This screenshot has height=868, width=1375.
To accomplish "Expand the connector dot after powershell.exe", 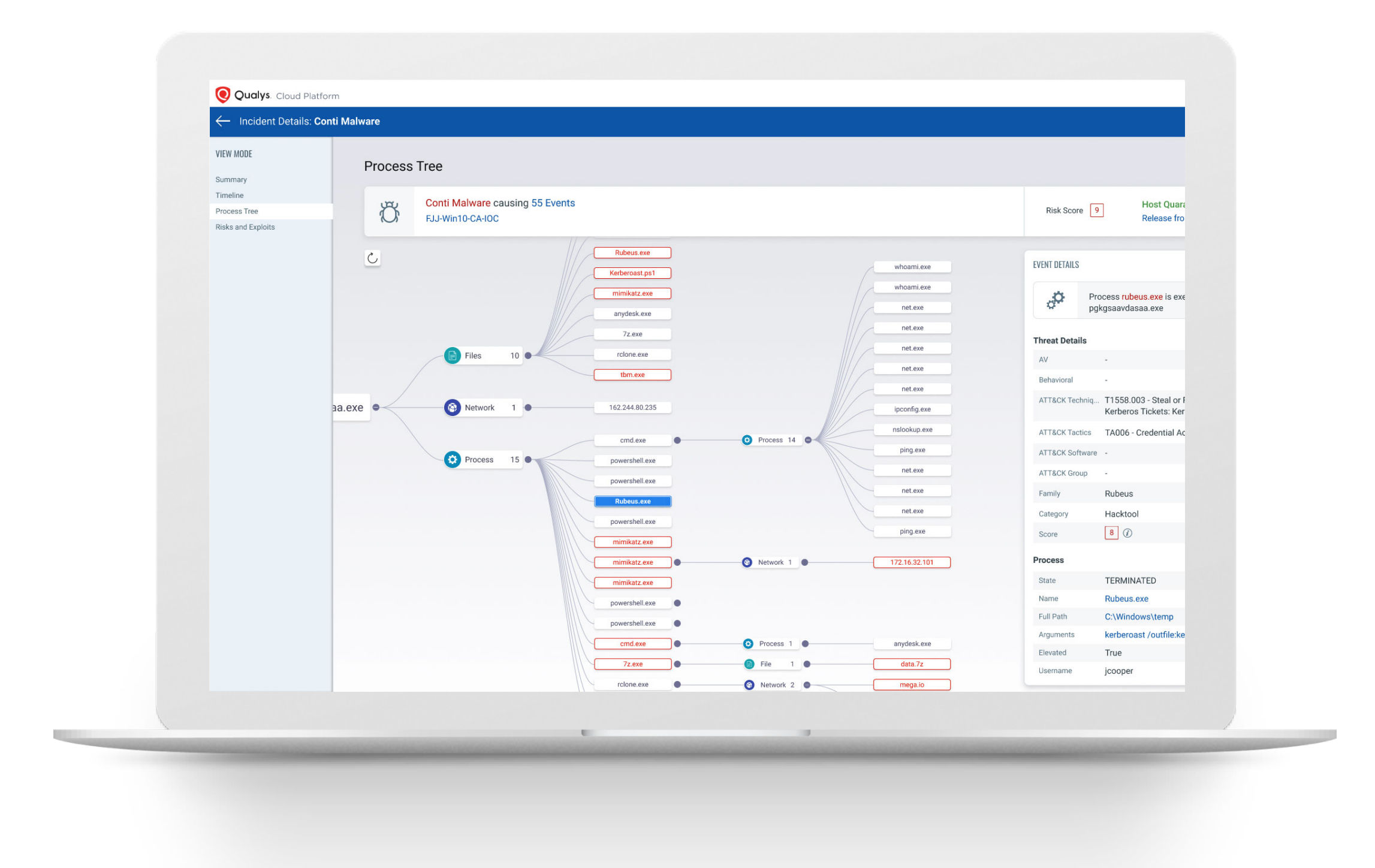I will point(677,603).
